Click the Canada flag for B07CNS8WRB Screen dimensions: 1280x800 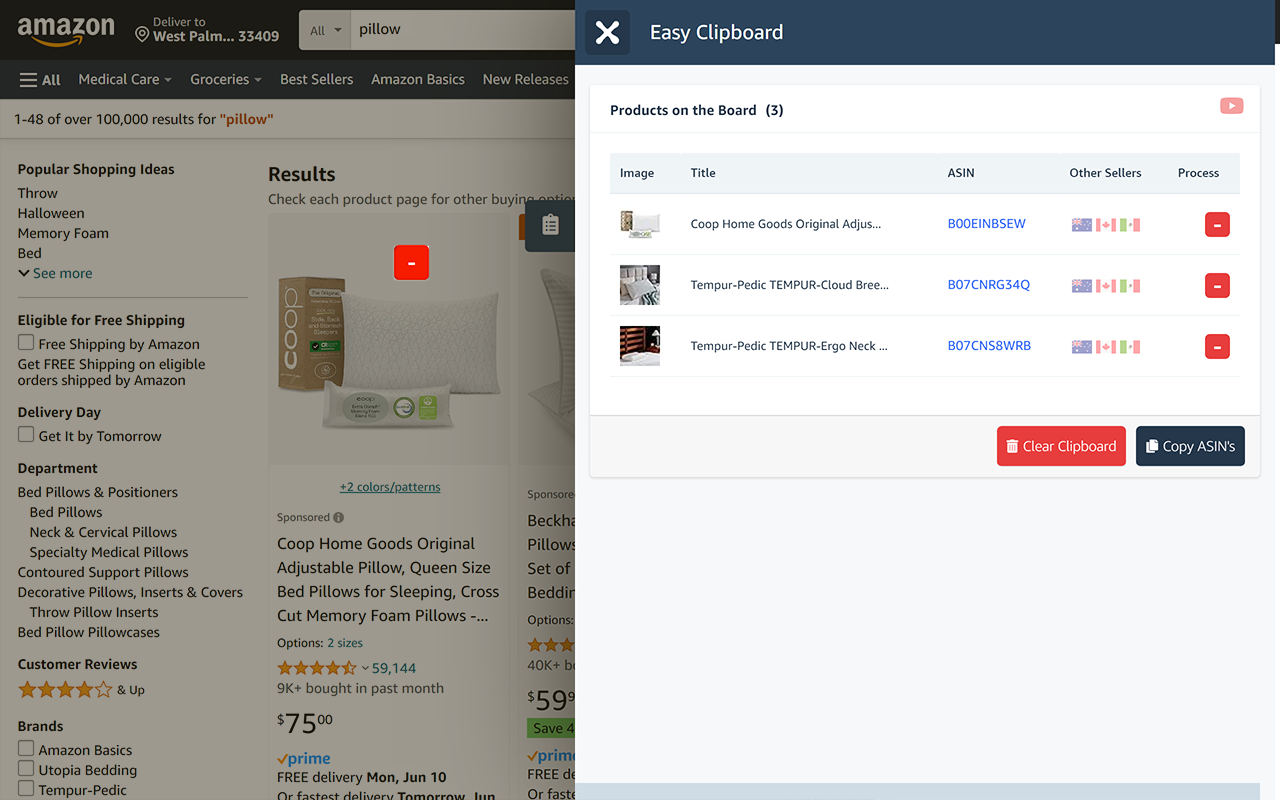(x=1105, y=347)
